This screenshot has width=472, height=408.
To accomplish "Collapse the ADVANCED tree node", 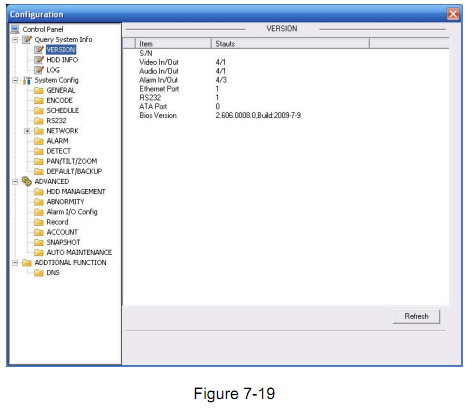I will click(15, 182).
